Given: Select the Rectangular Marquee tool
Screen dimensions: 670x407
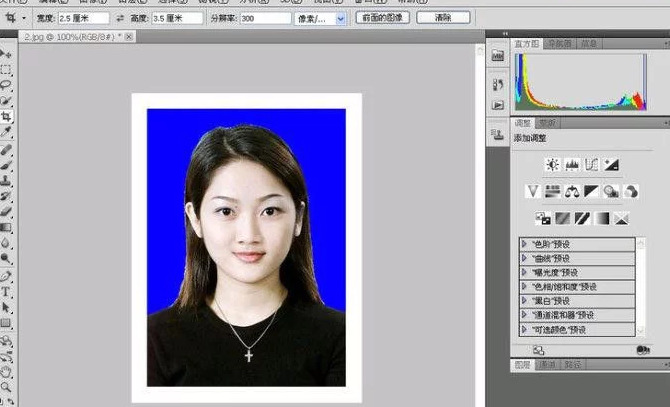Looking at the screenshot, I should [6, 69].
